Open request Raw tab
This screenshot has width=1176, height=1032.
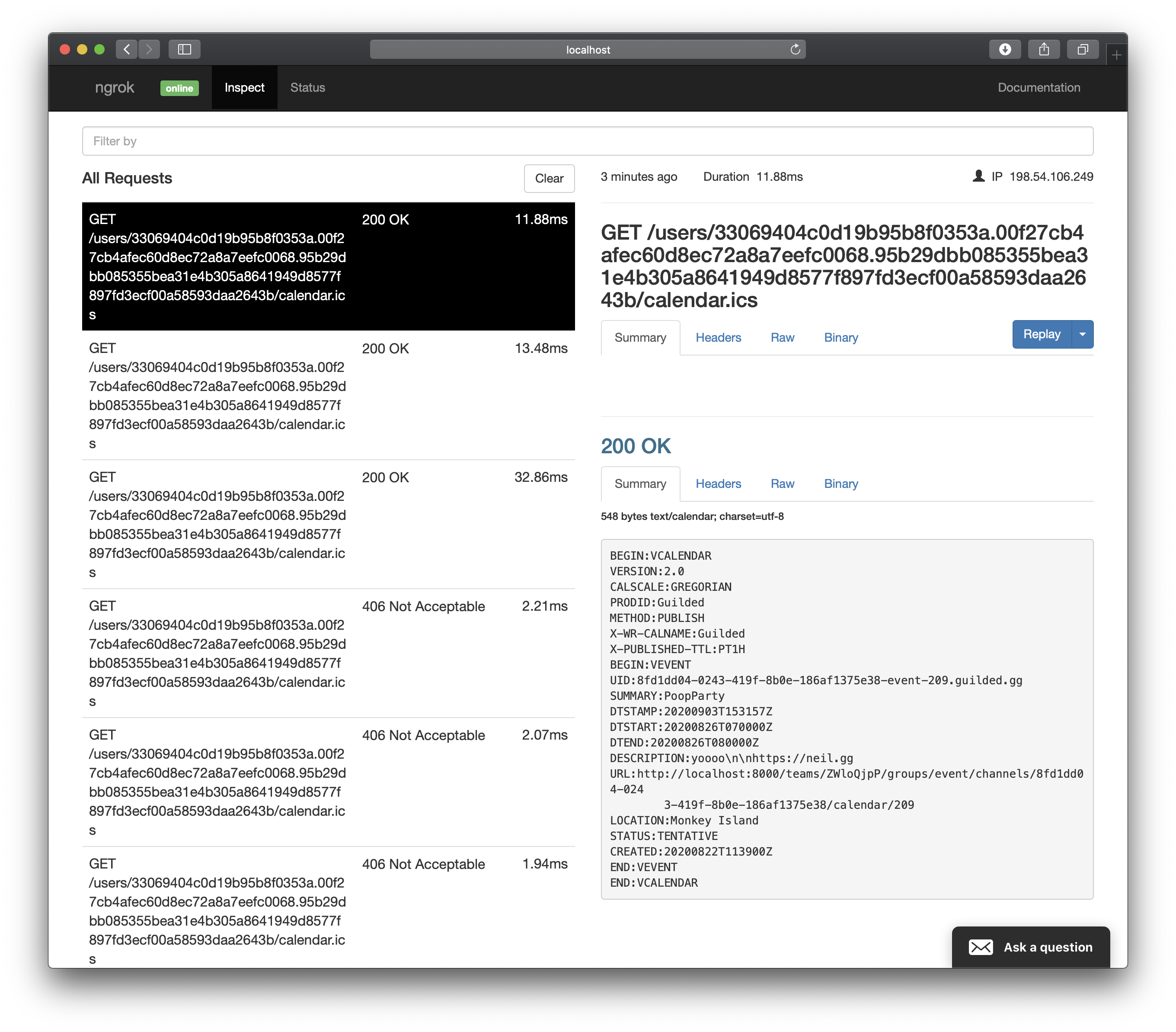click(x=783, y=338)
